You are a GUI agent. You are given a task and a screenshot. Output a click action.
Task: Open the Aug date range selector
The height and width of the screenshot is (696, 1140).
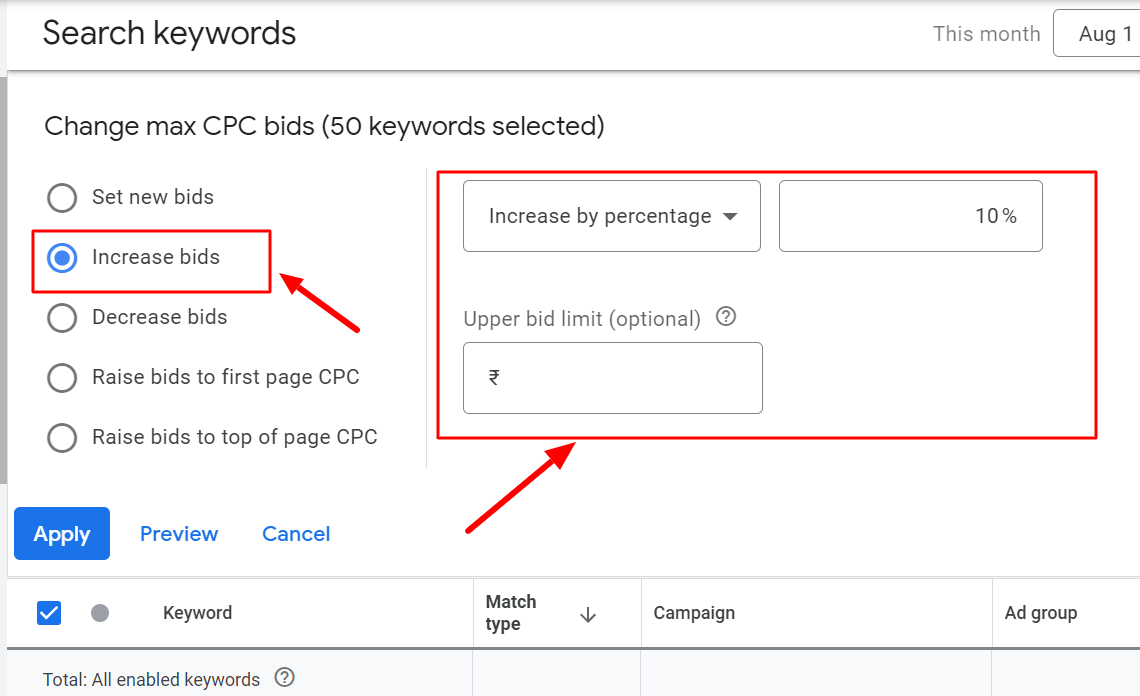[1097, 33]
